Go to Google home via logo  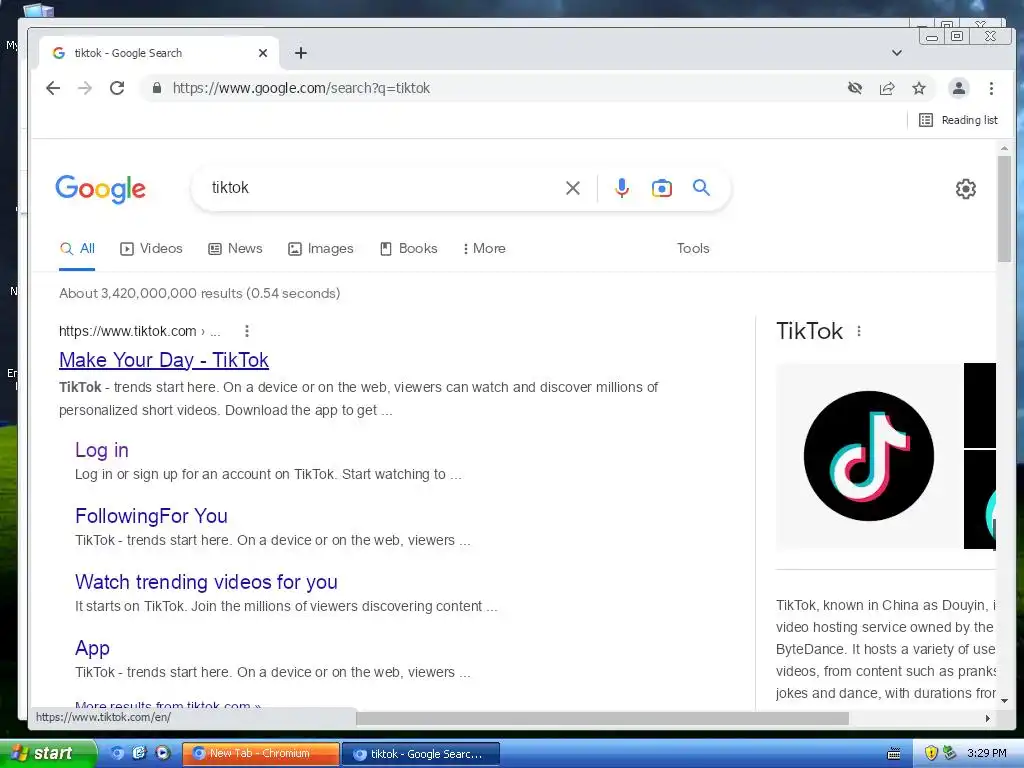[101, 189]
